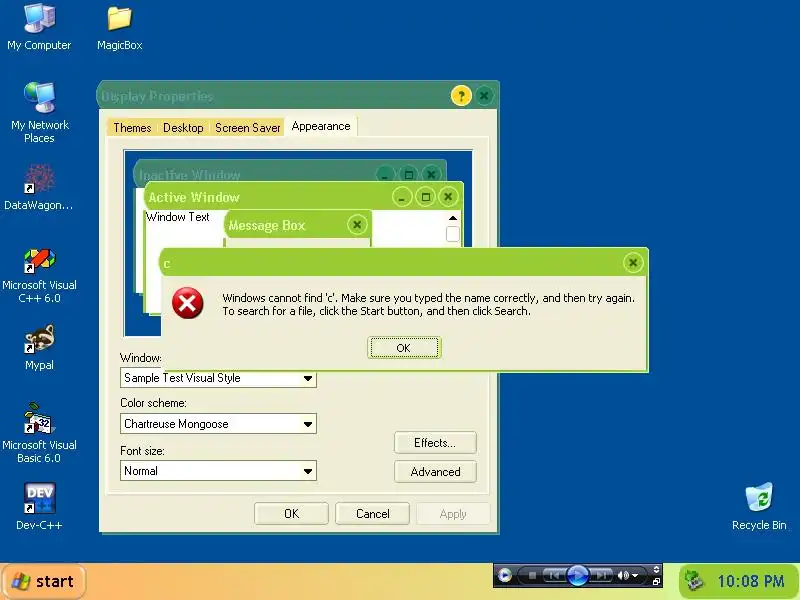Click the Active Window preview close button
800x600 pixels.
coord(448,197)
